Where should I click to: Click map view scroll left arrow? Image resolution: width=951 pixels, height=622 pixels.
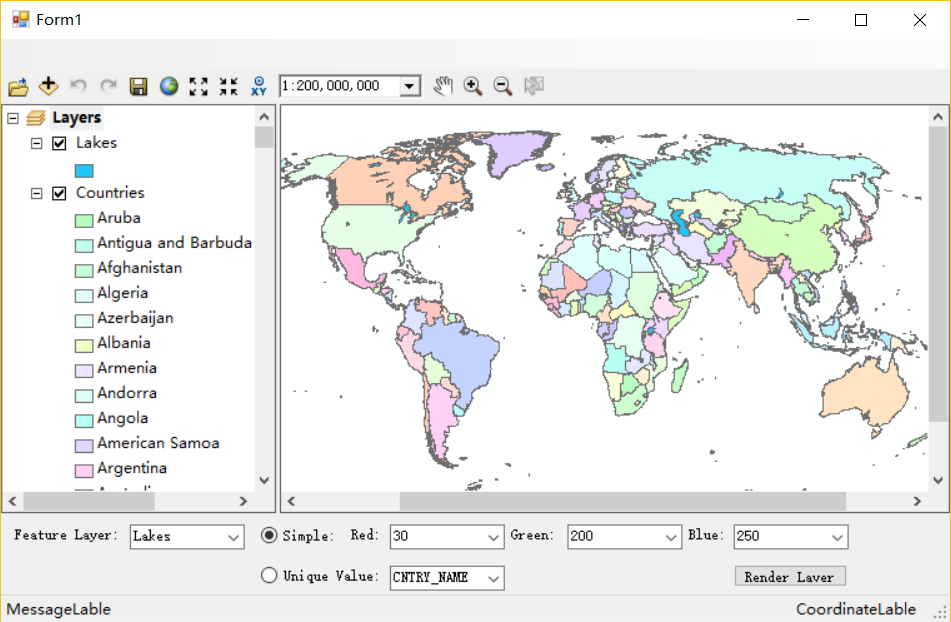(x=291, y=501)
